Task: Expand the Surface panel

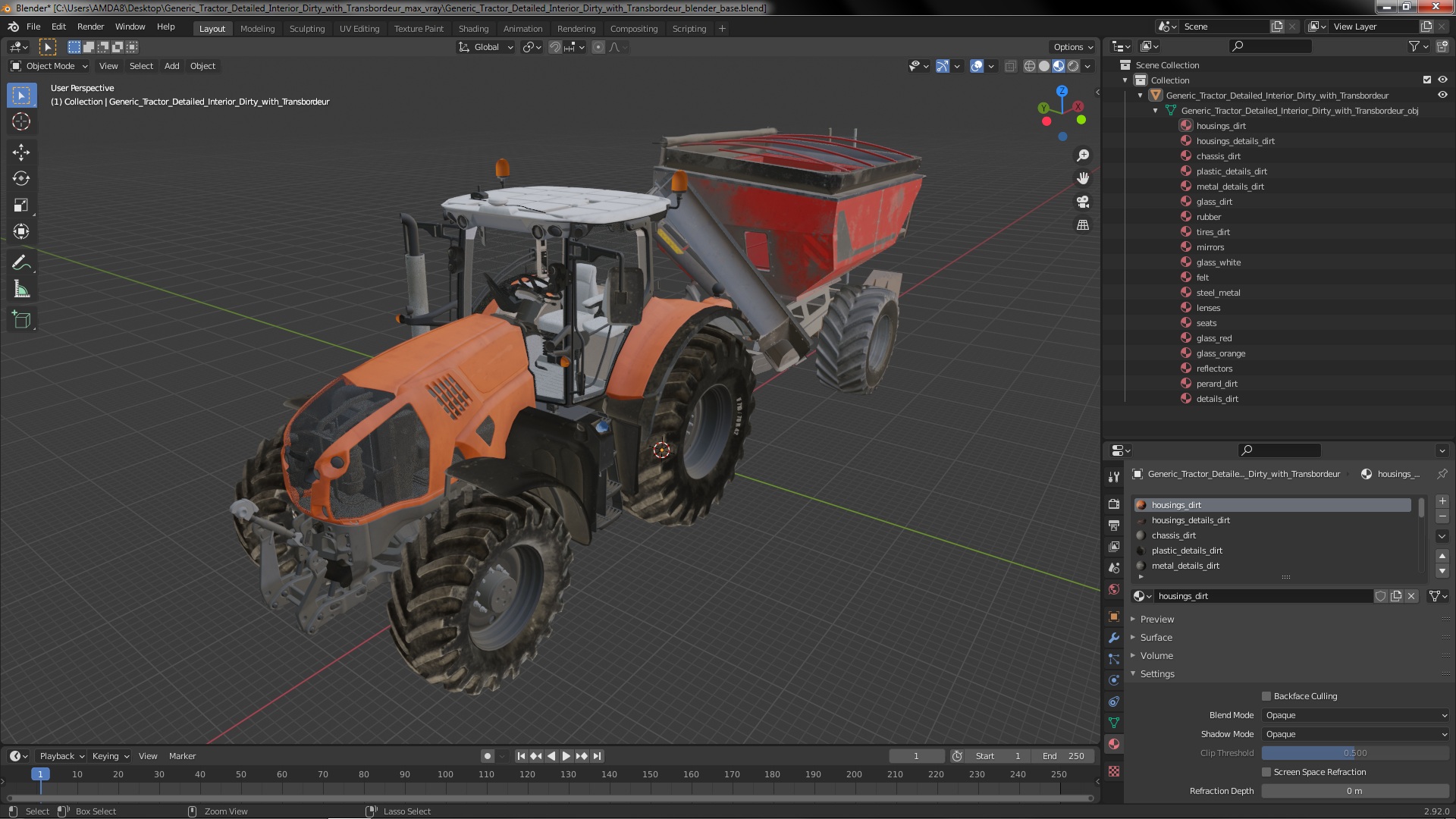Action: pos(1156,638)
